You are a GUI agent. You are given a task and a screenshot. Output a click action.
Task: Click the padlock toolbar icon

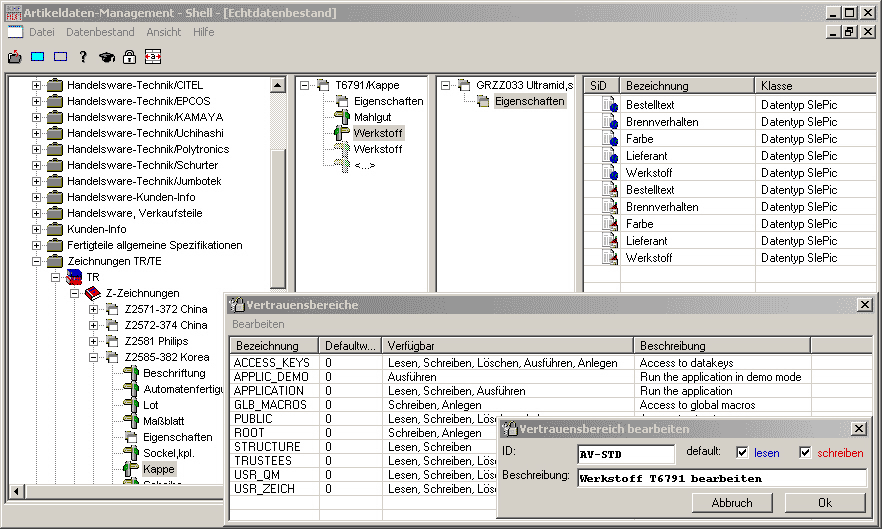(129, 56)
